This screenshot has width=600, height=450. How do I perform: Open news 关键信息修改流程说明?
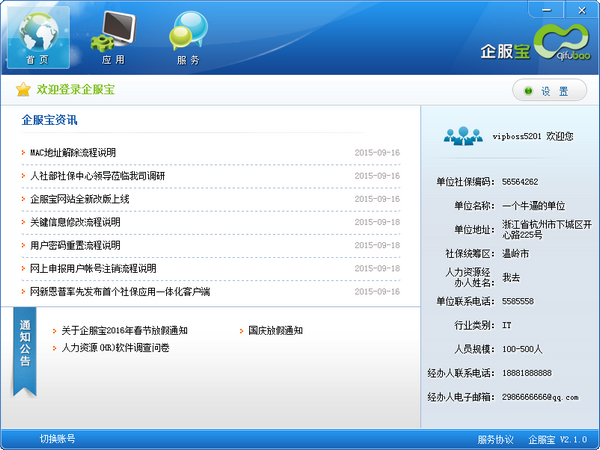click(x=75, y=222)
